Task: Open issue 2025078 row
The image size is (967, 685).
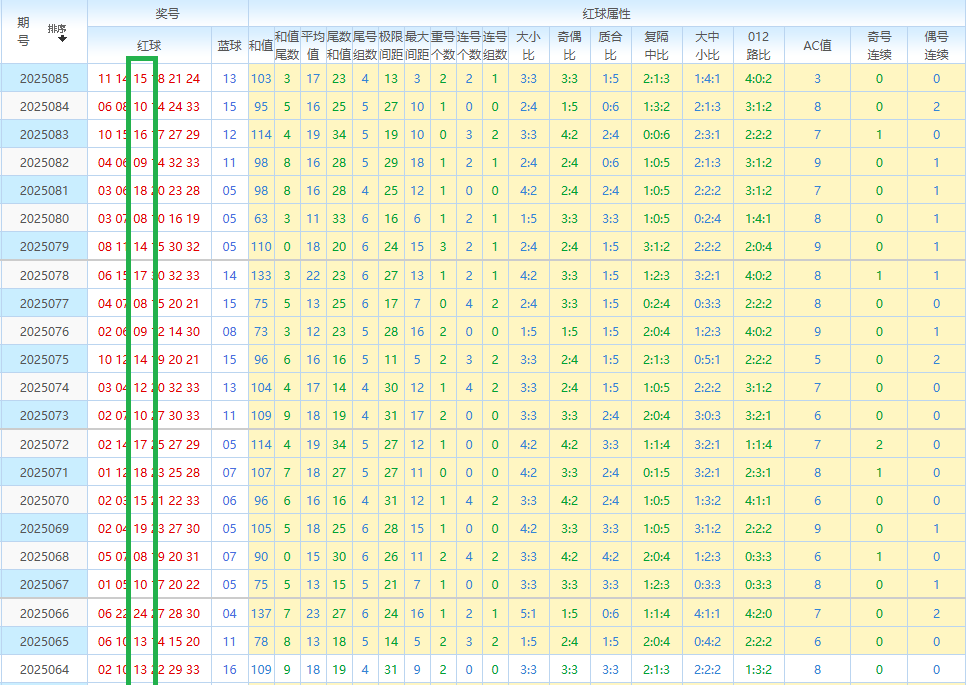Action: coord(44,275)
